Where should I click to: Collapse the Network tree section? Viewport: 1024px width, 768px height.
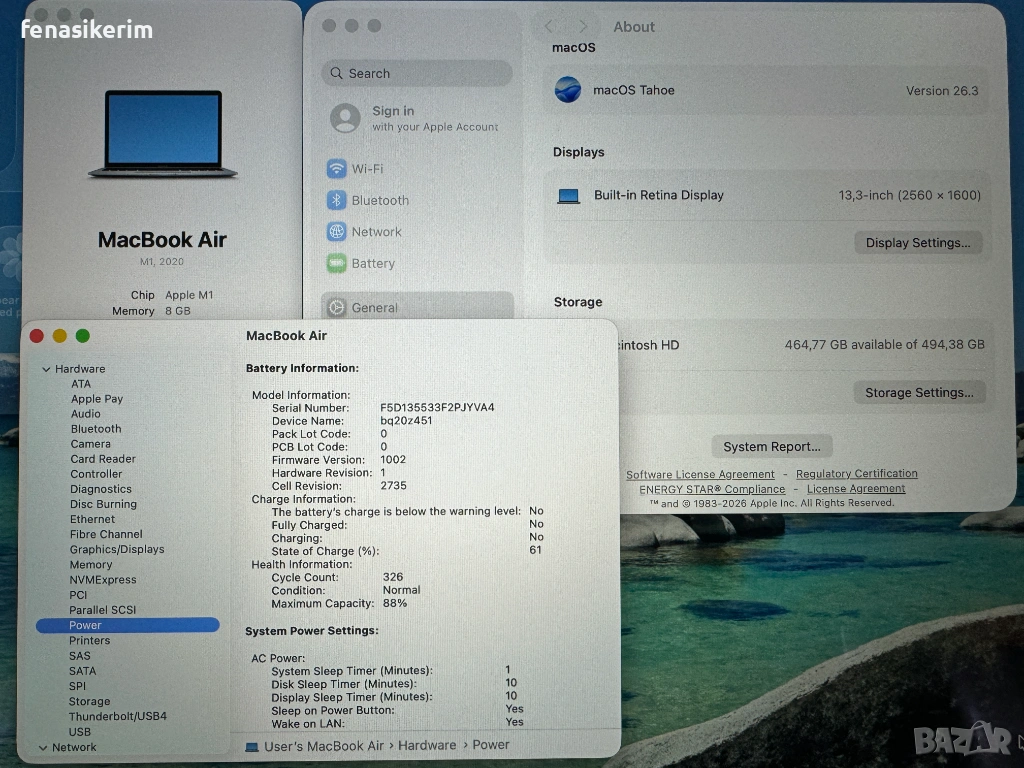43,748
